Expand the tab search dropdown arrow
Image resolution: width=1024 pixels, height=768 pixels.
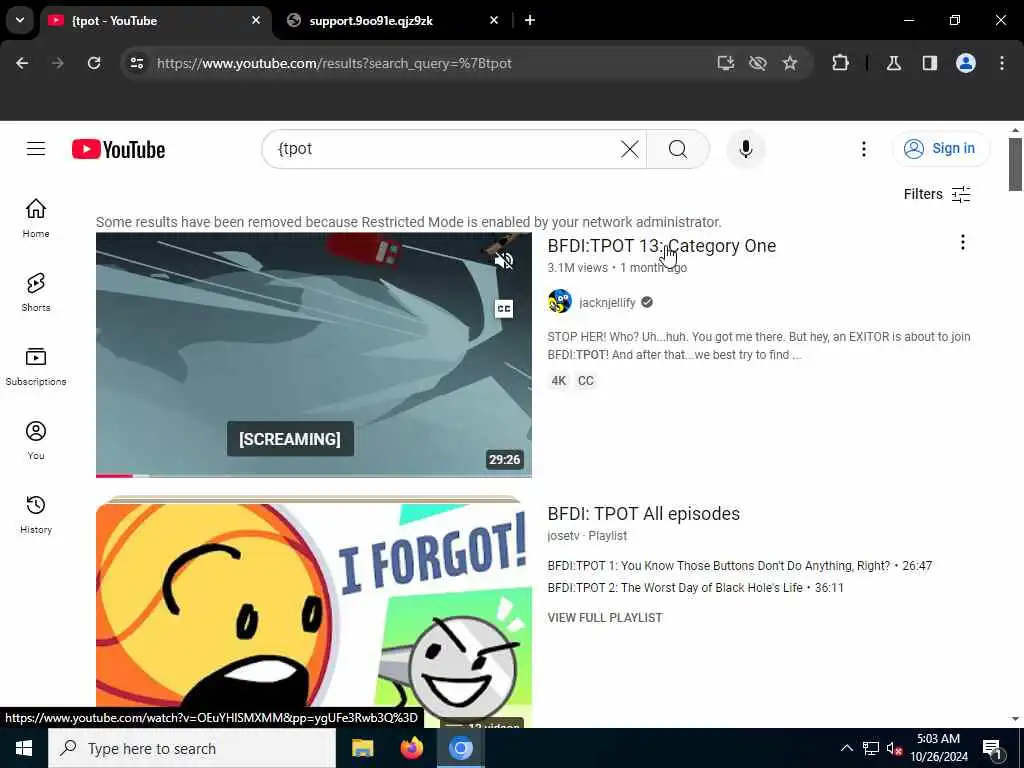click(20, 20)
